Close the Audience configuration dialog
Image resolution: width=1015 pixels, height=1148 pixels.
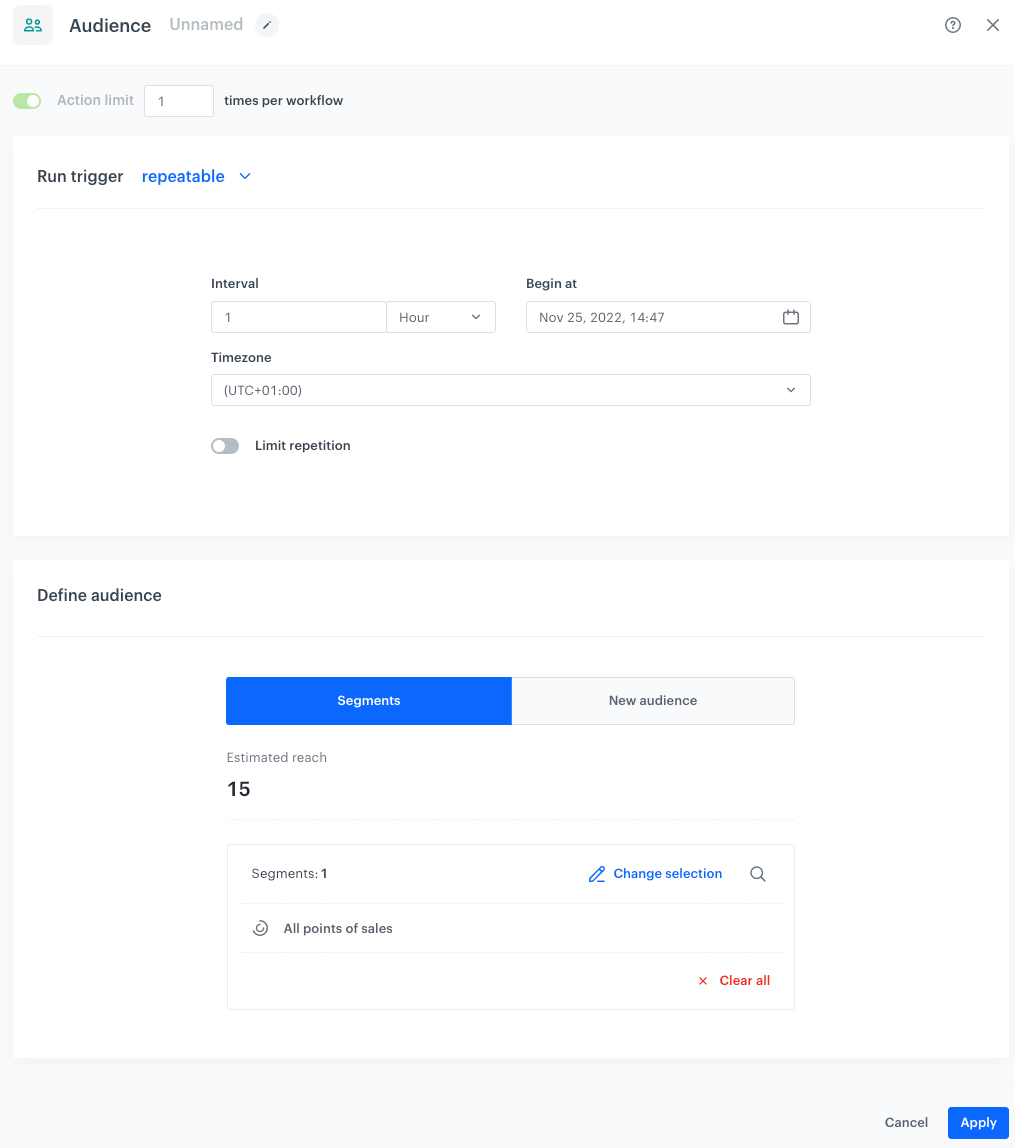(992, 24)
